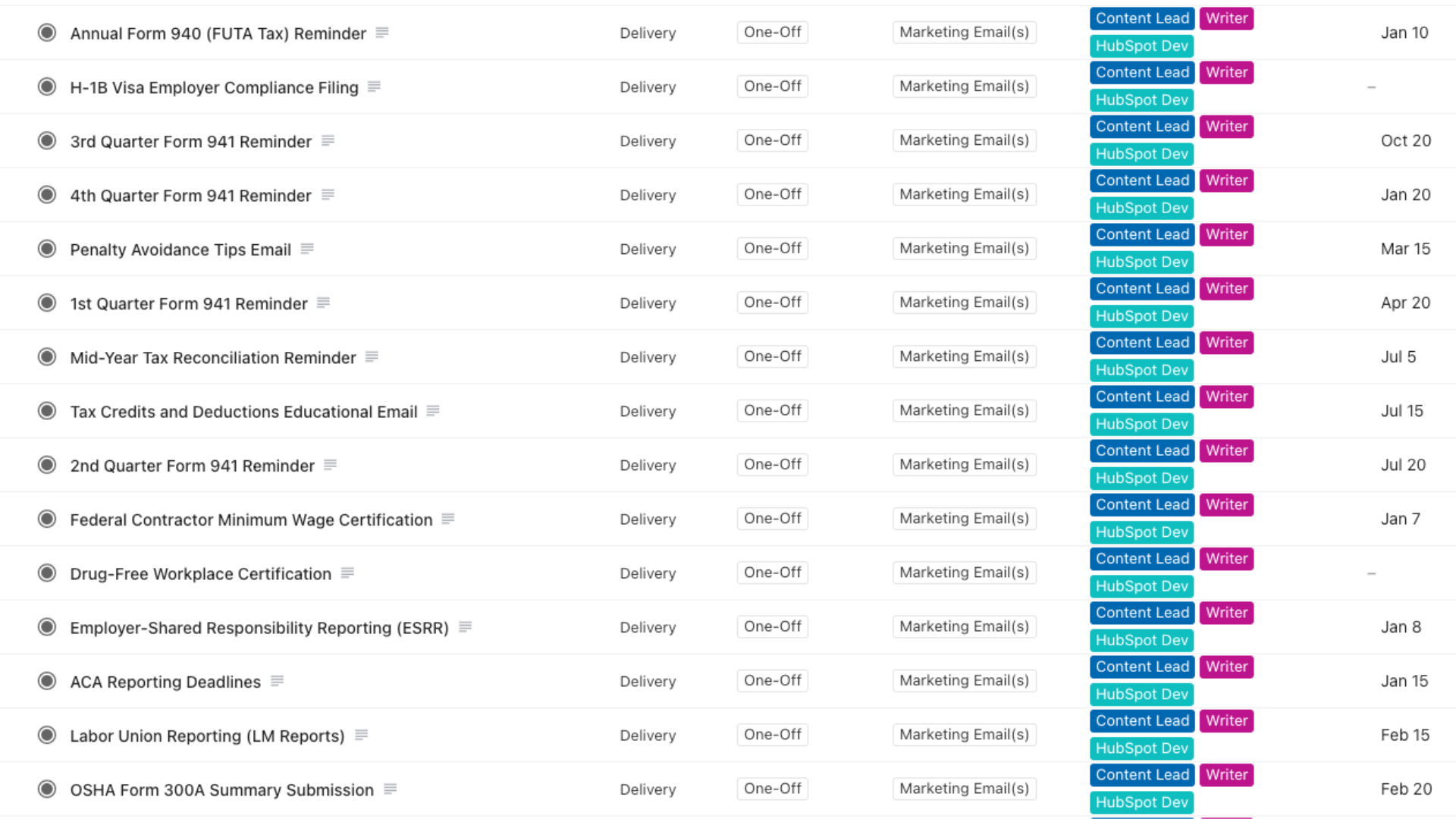The image size is (1456, 819).
Task: Open 2nd Quarter Form 941 Reminder task
Action: pos(192,466)
